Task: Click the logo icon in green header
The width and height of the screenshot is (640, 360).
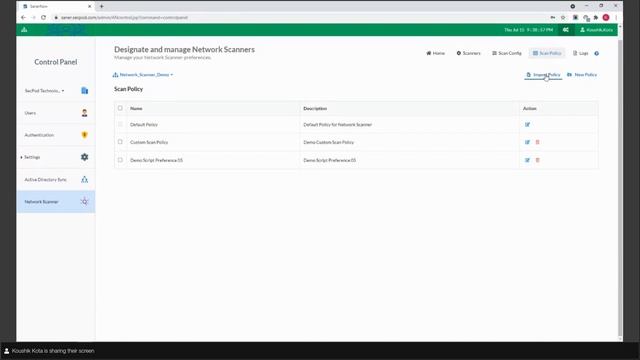Action: pyautogui.click(x=24, y=30)
